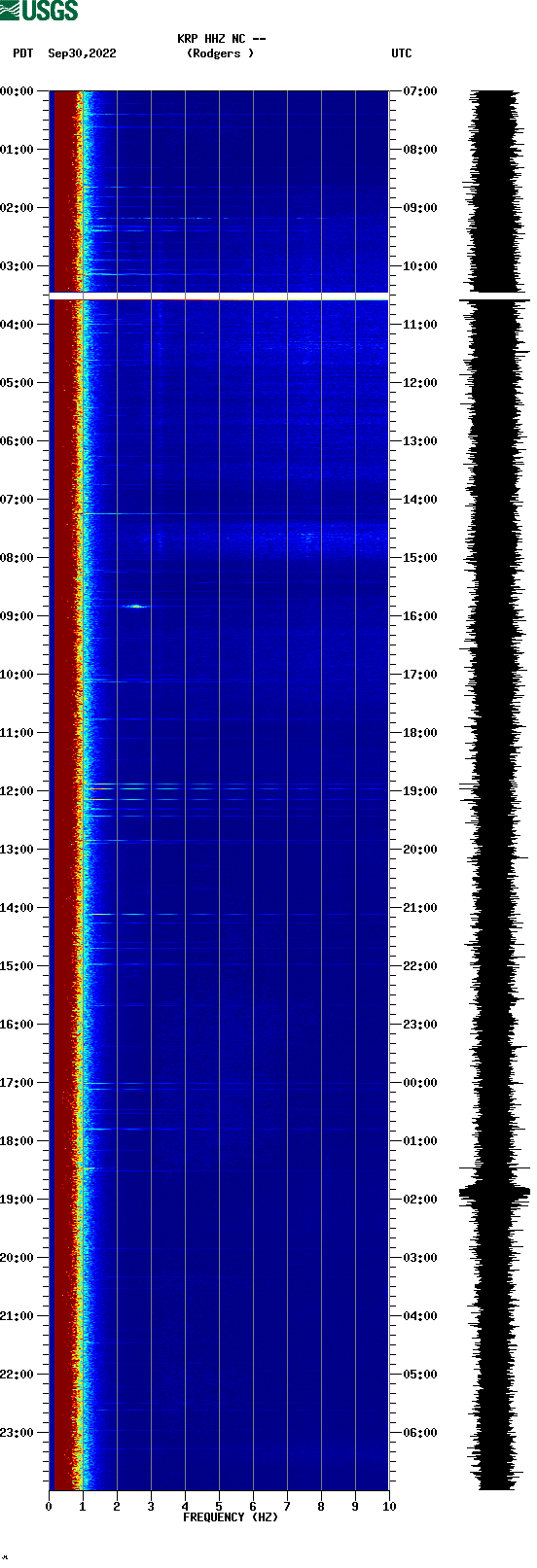537x1568 pixels.
Task: Click the 17:00 PDT time label
Action: [17, 1083]
